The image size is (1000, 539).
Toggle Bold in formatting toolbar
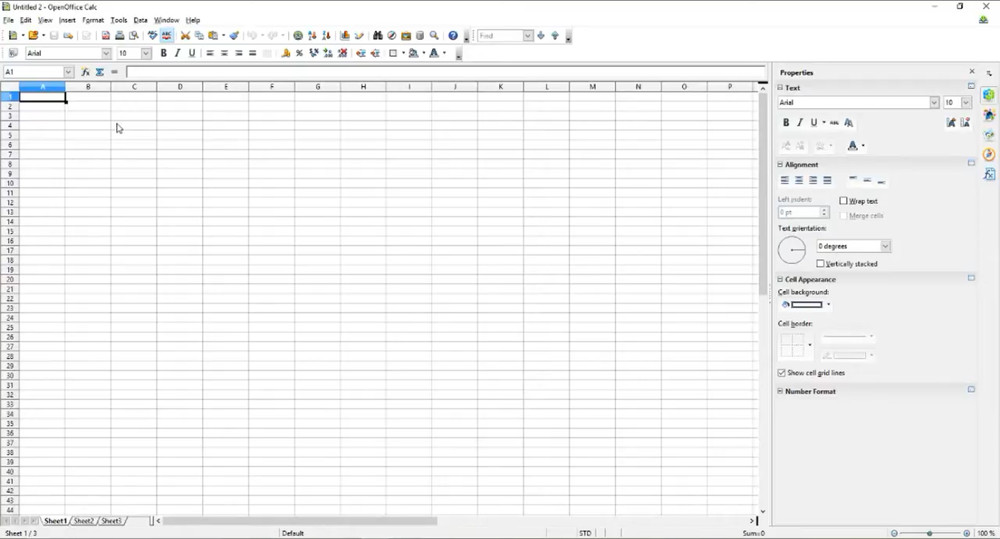[x=163, y=53]
